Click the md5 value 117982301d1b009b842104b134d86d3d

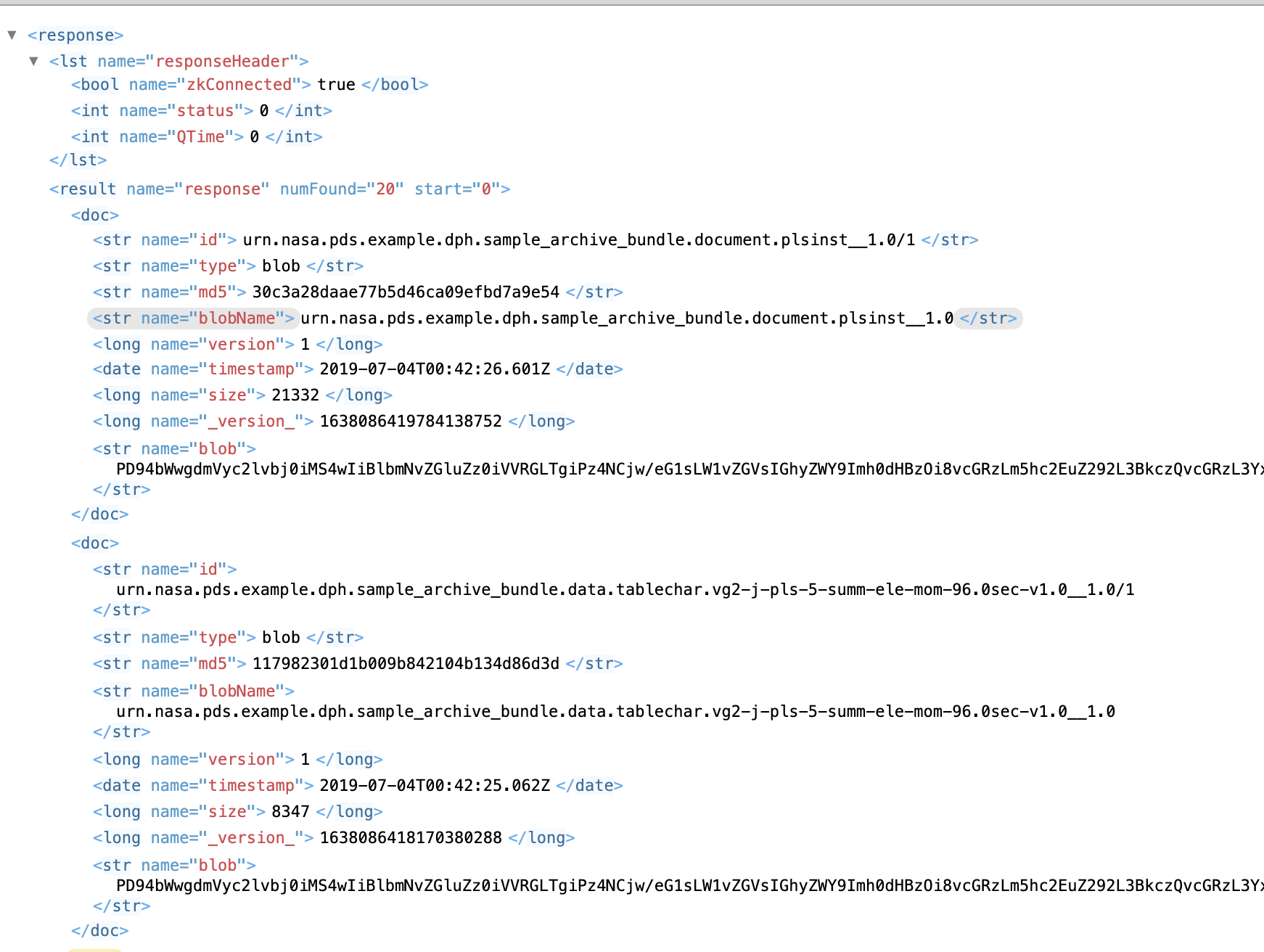[404, 663]
